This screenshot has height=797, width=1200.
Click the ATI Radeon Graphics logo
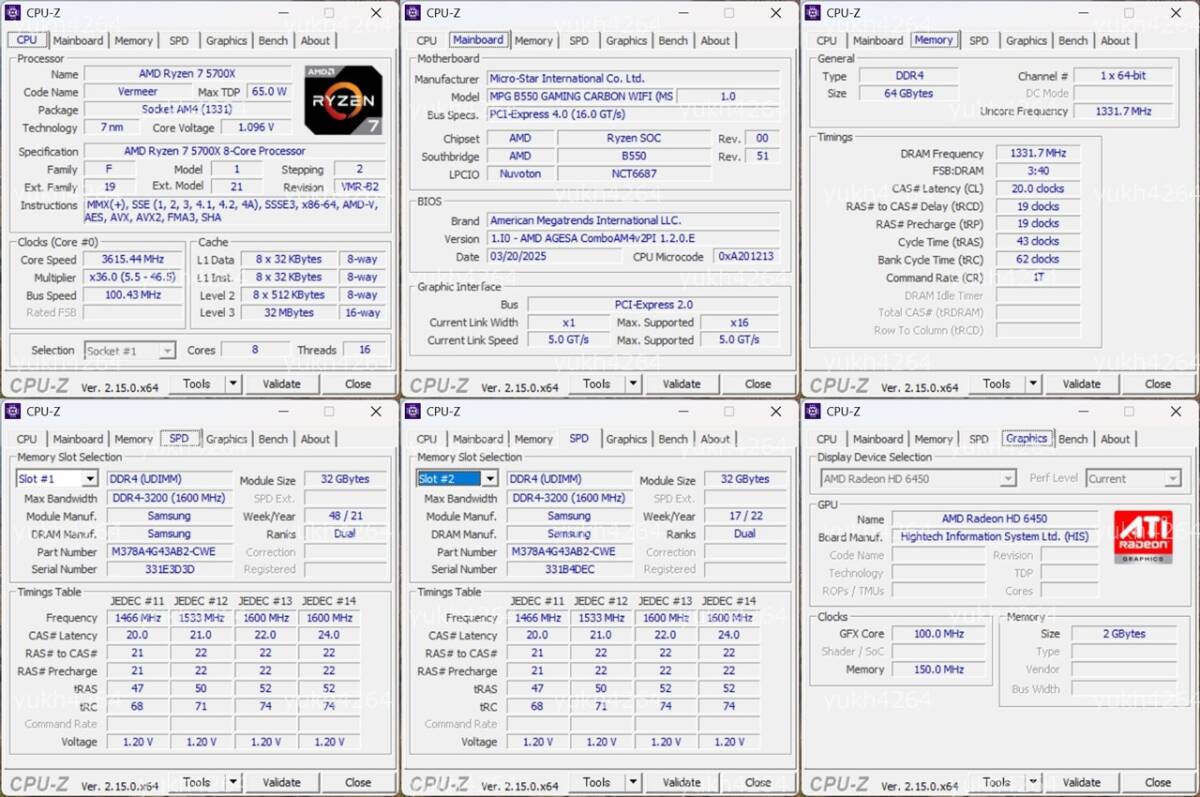1142,537
